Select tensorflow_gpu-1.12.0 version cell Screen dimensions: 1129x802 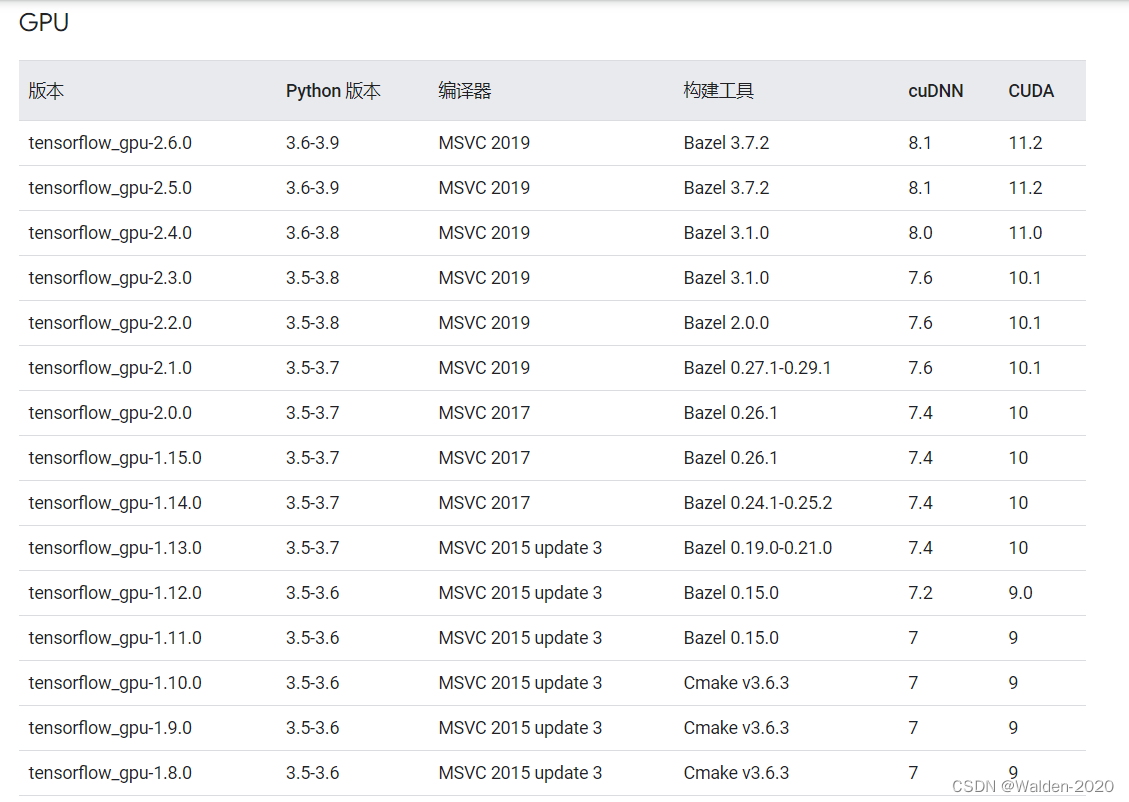(x=115, y=593)
